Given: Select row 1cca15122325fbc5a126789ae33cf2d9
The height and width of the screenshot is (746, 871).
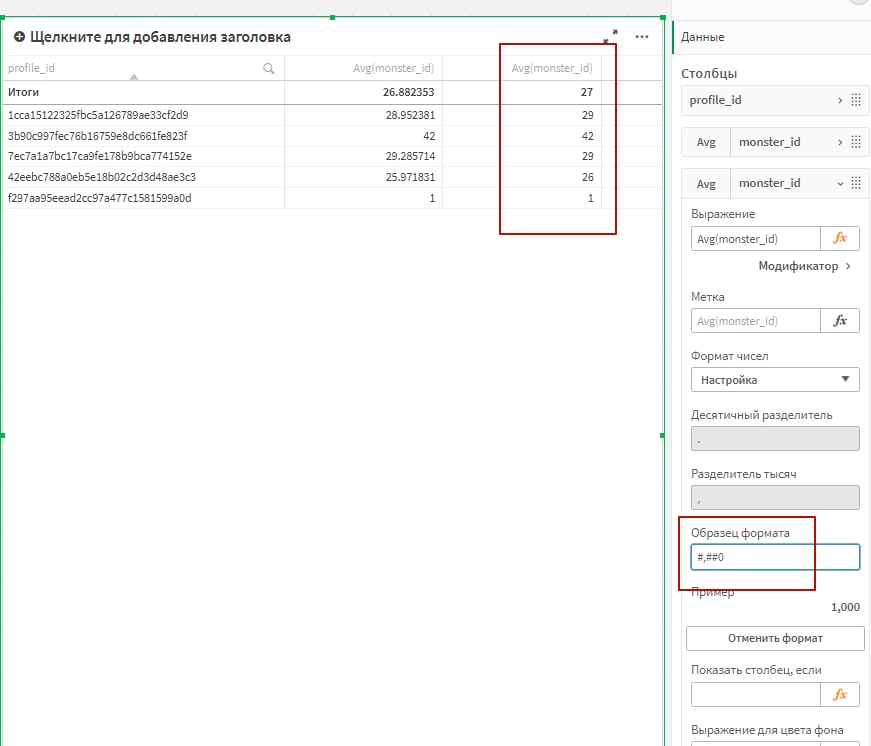Looking at the screenshot, I should 98,115.
